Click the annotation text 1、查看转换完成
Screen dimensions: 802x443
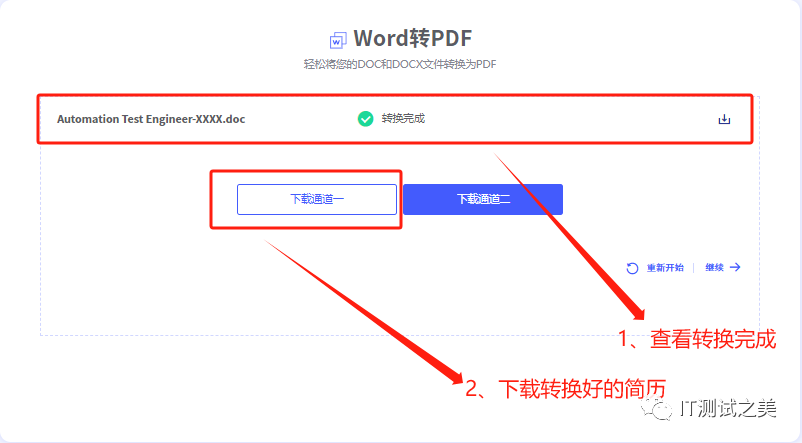tap(696, 339)
